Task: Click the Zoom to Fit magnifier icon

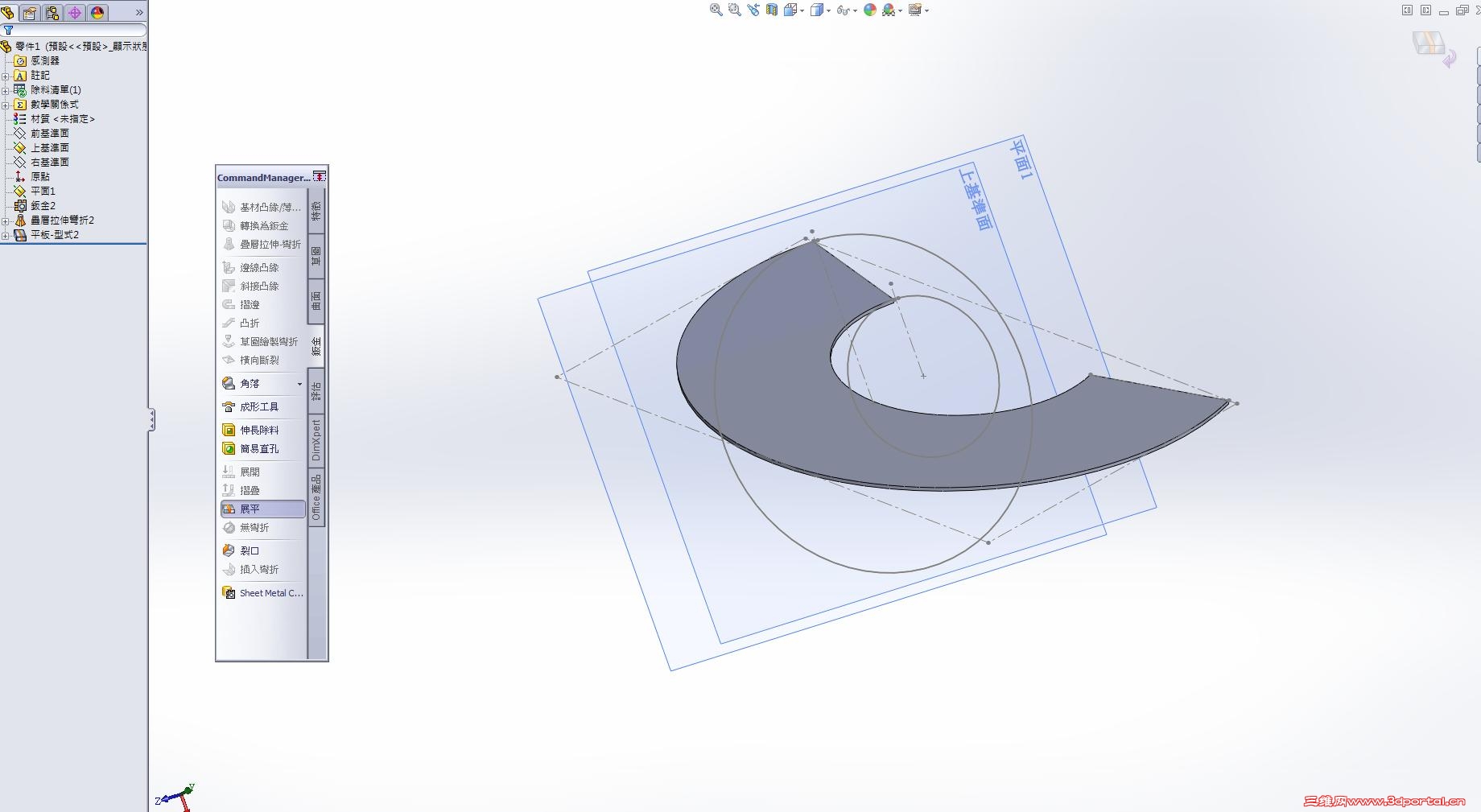Action: (x=716, y=10)
